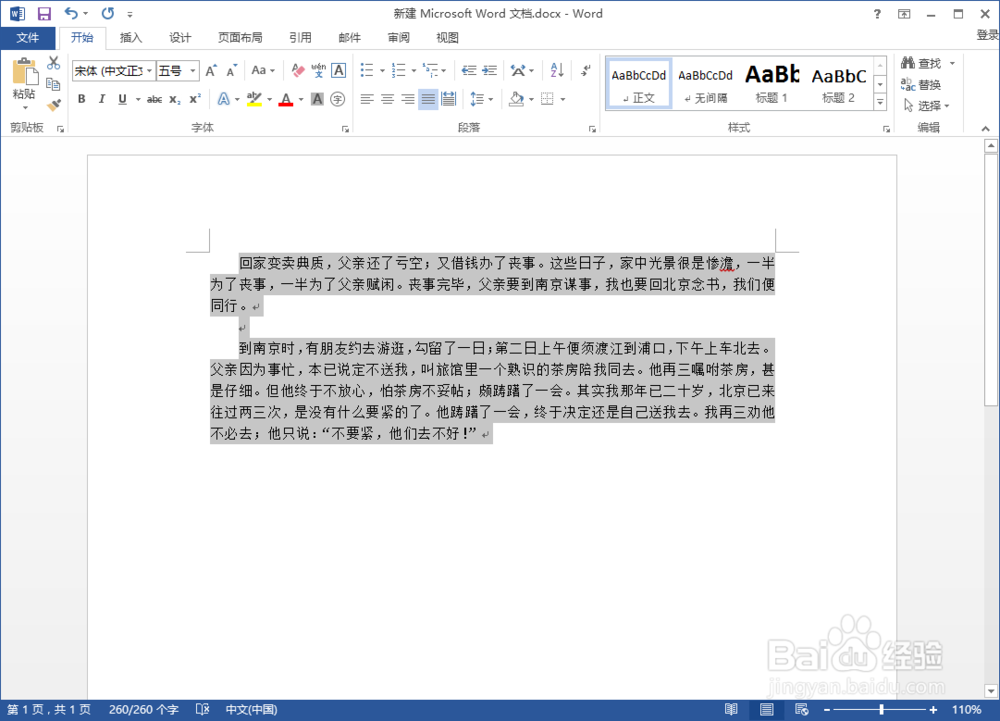
Task: Click the vertical scrollbar down arrow
Action: click(990, 691)
